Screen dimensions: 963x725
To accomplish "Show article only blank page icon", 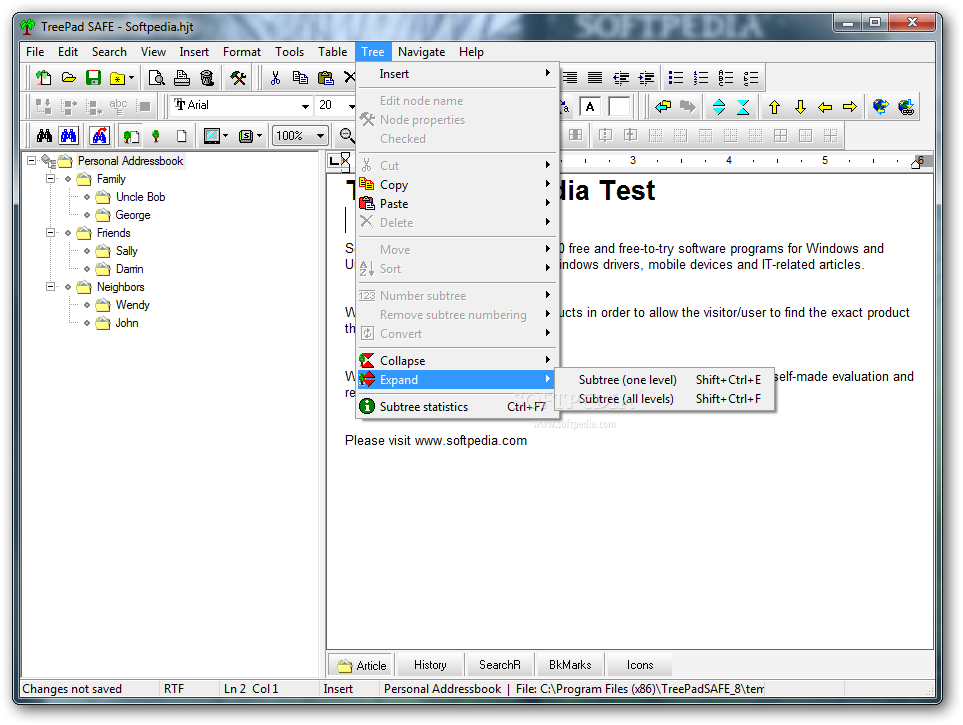I will [181, 136].
